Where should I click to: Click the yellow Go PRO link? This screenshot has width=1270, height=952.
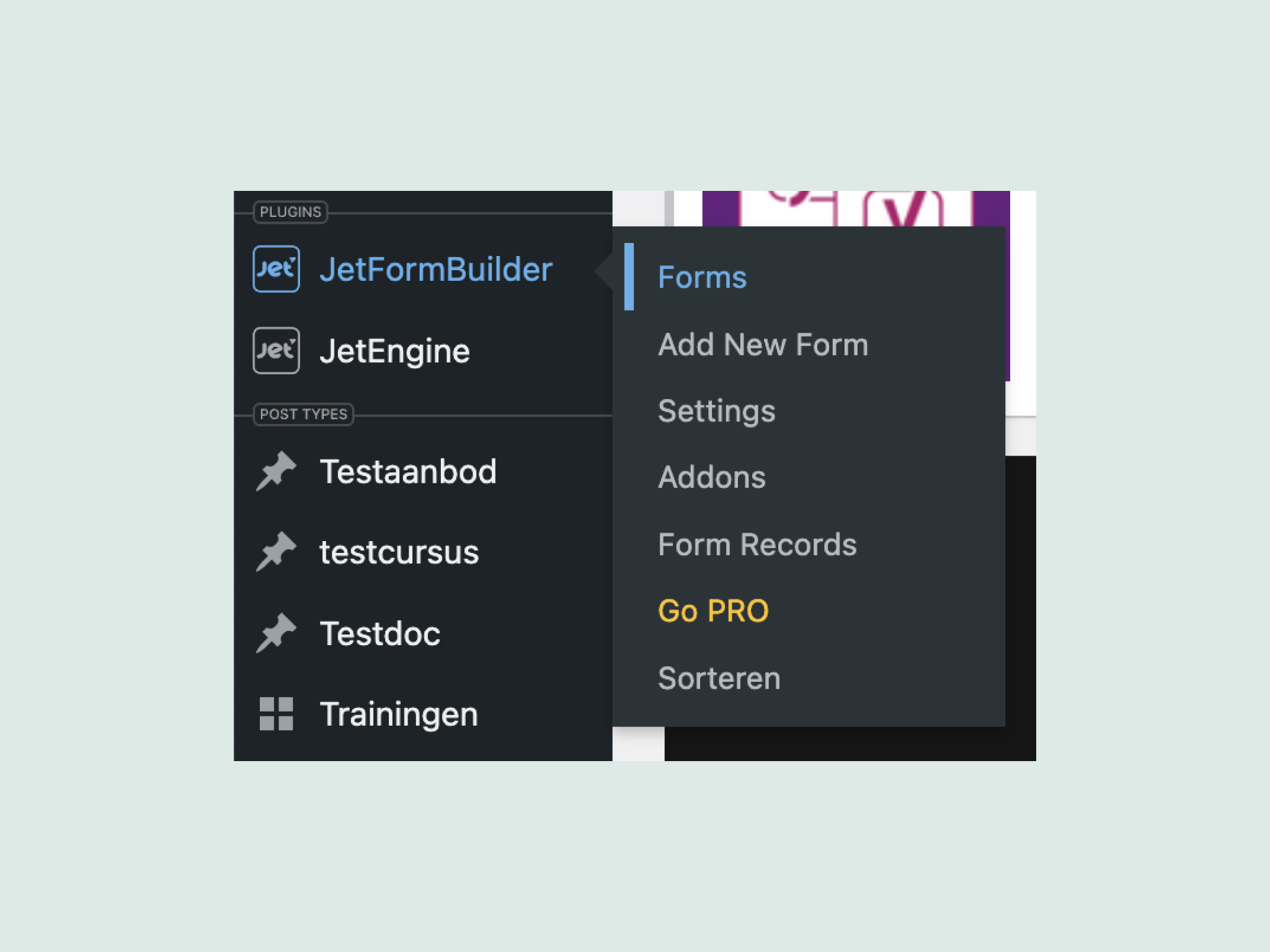(x=714, y=610)
